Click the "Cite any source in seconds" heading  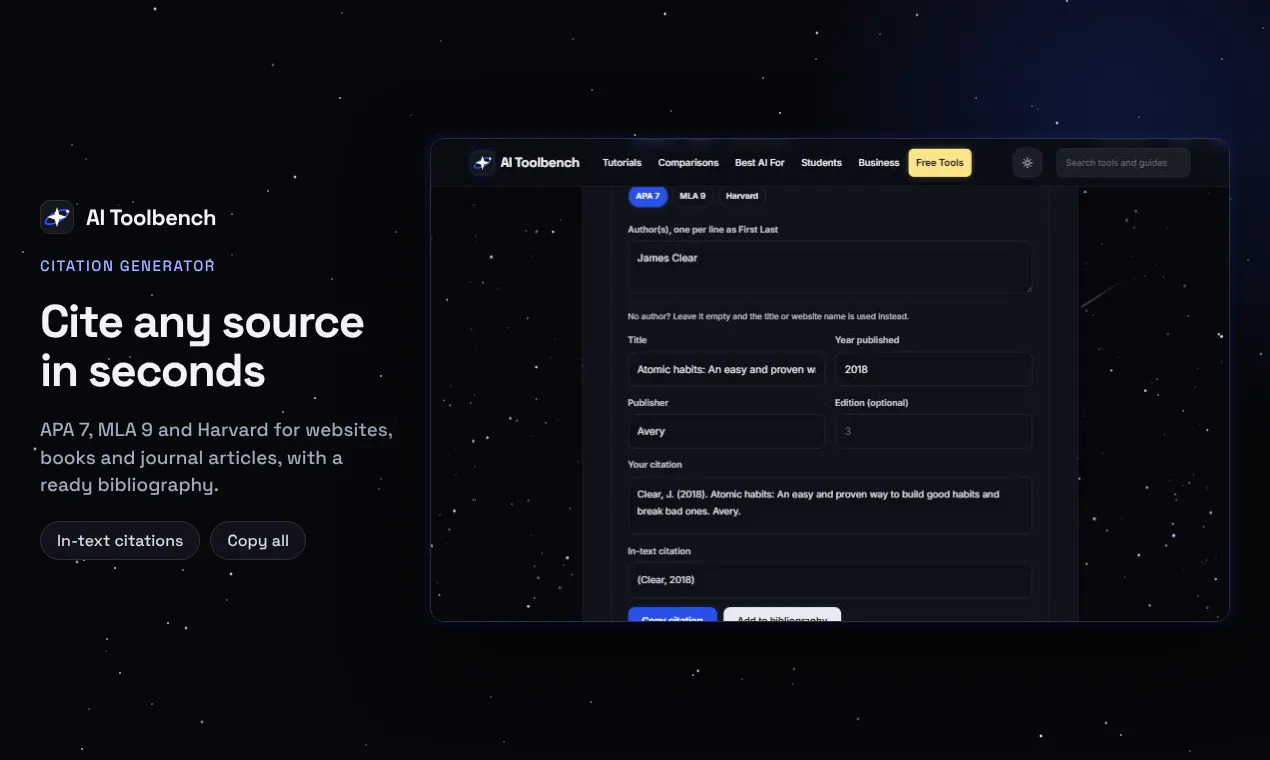coord(202,346)
